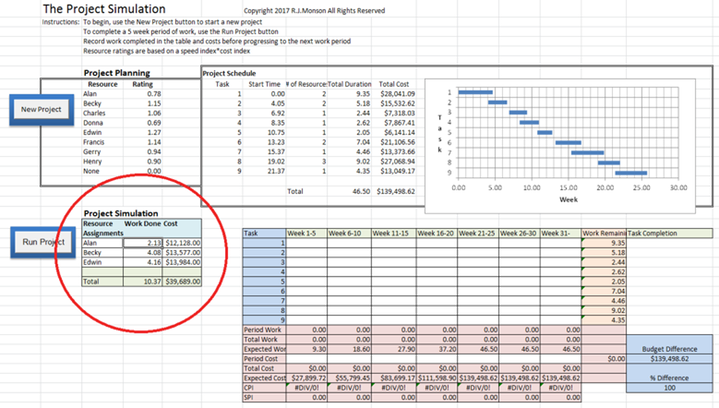Viewport: 719px width, 408px height.
Task: Select the Week 6-10 column header
Action: (x=349, y=233)
